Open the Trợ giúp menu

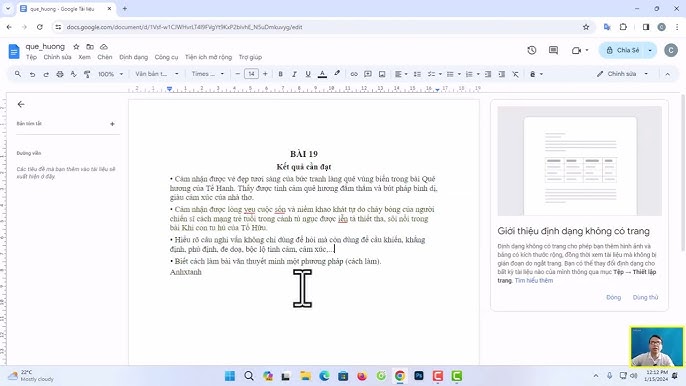click(250, 57)
